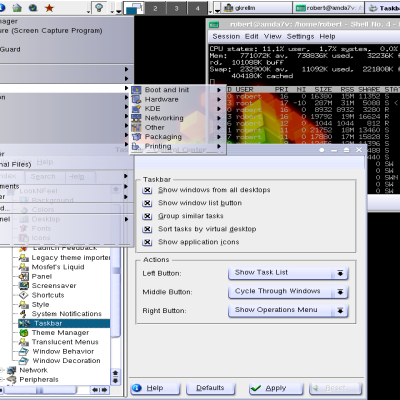The width and height of the screenshot is (400, 400).
Task: Click the Peripherals category icon in tree
Action: tap(12, 379)
